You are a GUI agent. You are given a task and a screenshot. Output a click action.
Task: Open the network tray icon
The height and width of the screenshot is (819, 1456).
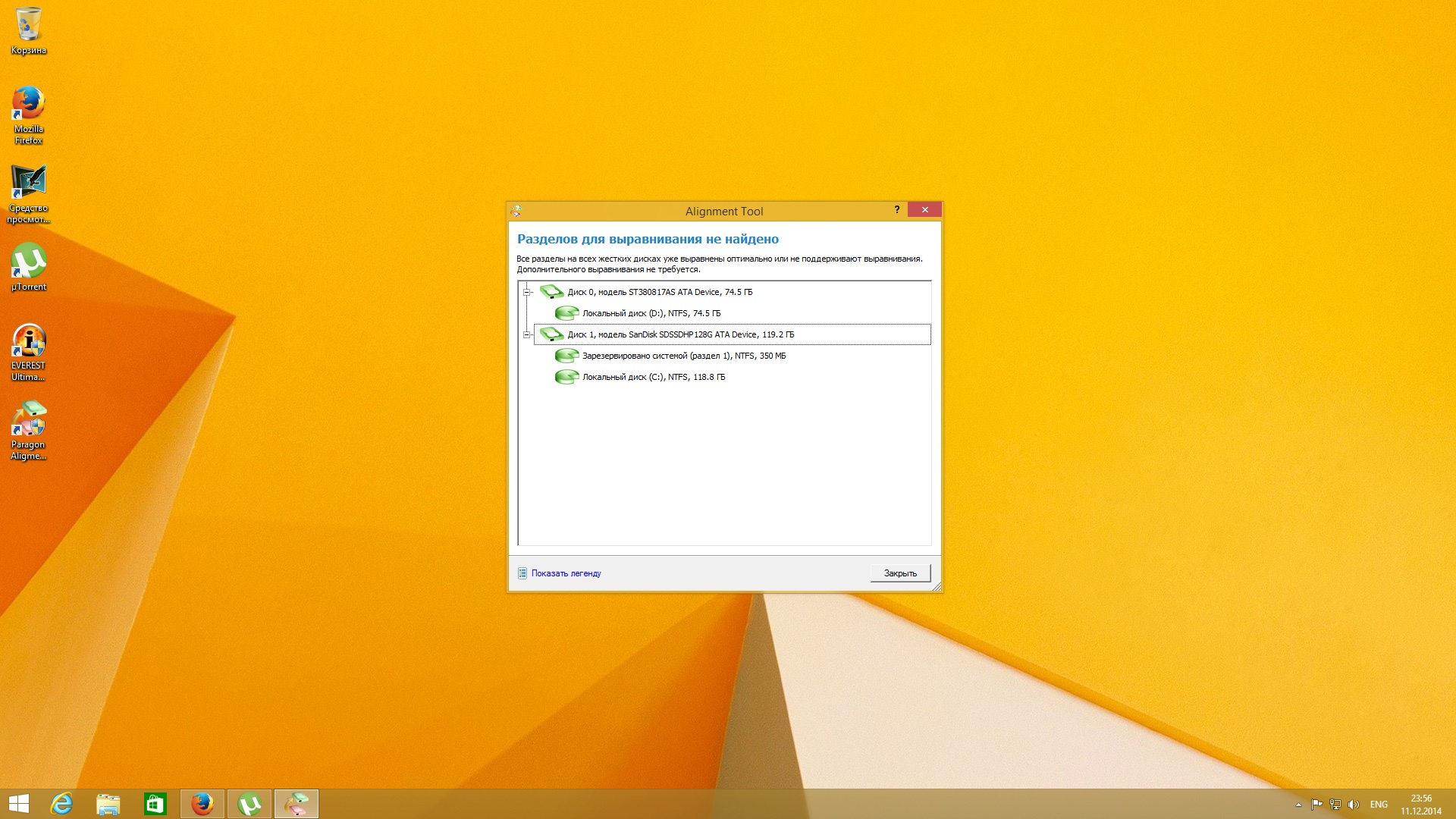[1335, 805]
